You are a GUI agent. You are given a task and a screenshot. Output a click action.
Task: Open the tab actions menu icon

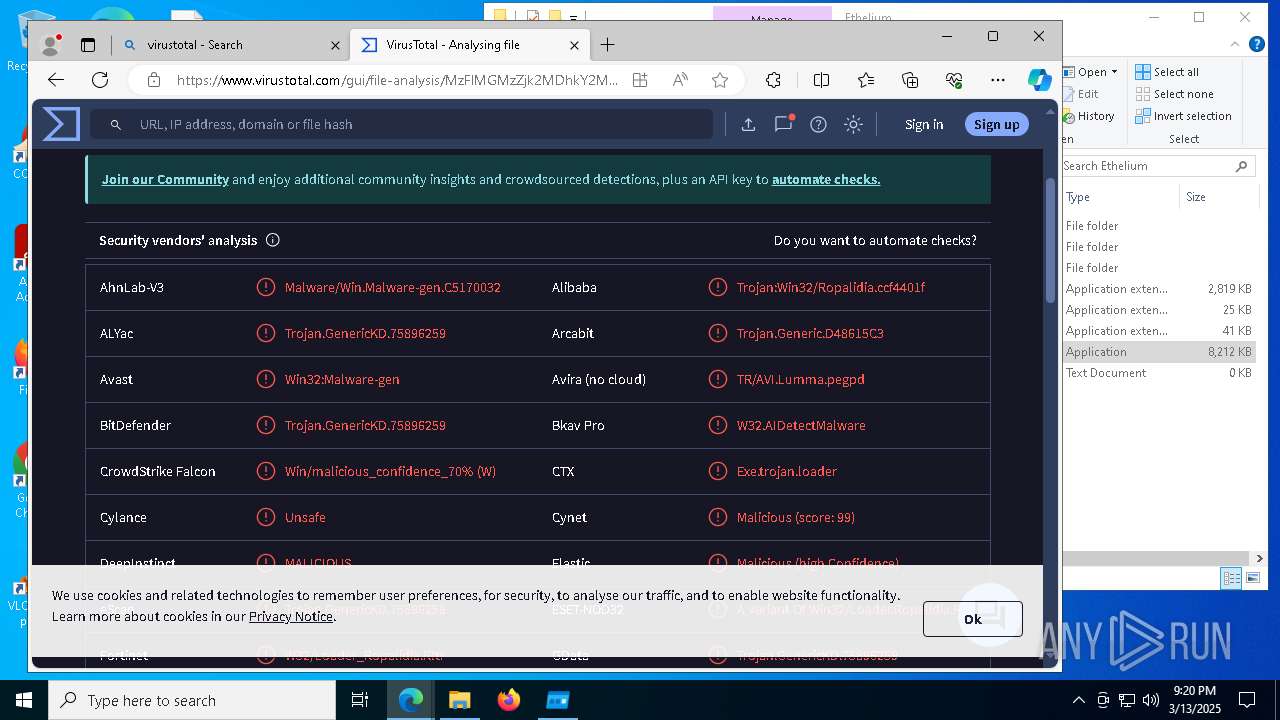pyautogui.click(x=88, y=45)
